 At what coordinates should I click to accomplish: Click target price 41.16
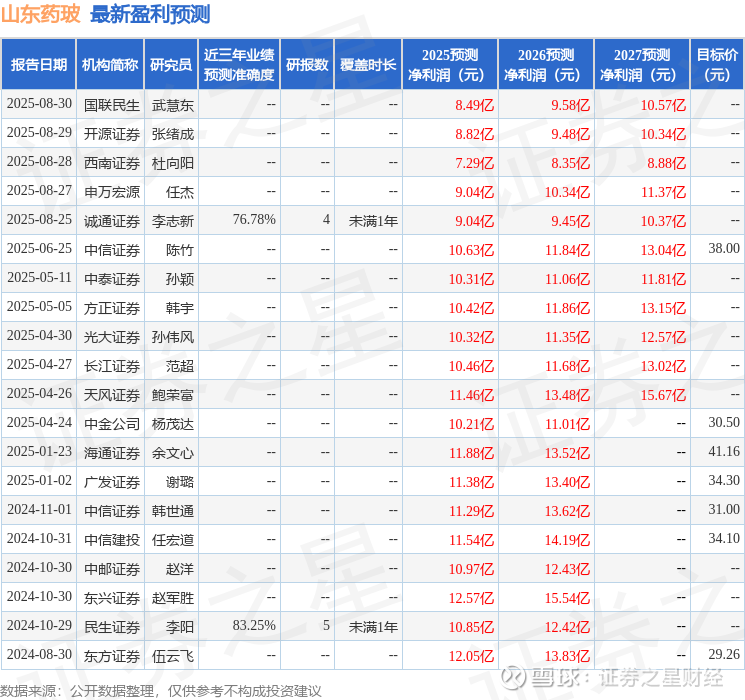[724, 451]
